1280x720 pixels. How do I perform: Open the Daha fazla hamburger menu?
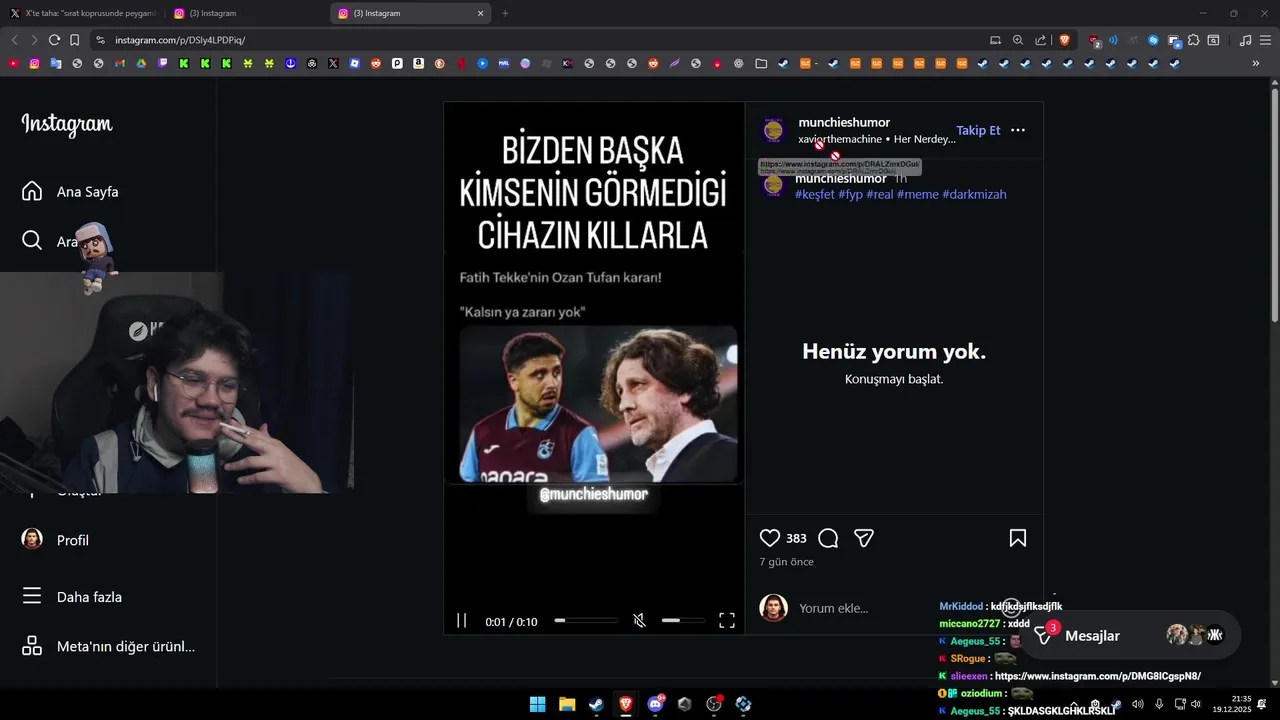[x=72, y=596]
